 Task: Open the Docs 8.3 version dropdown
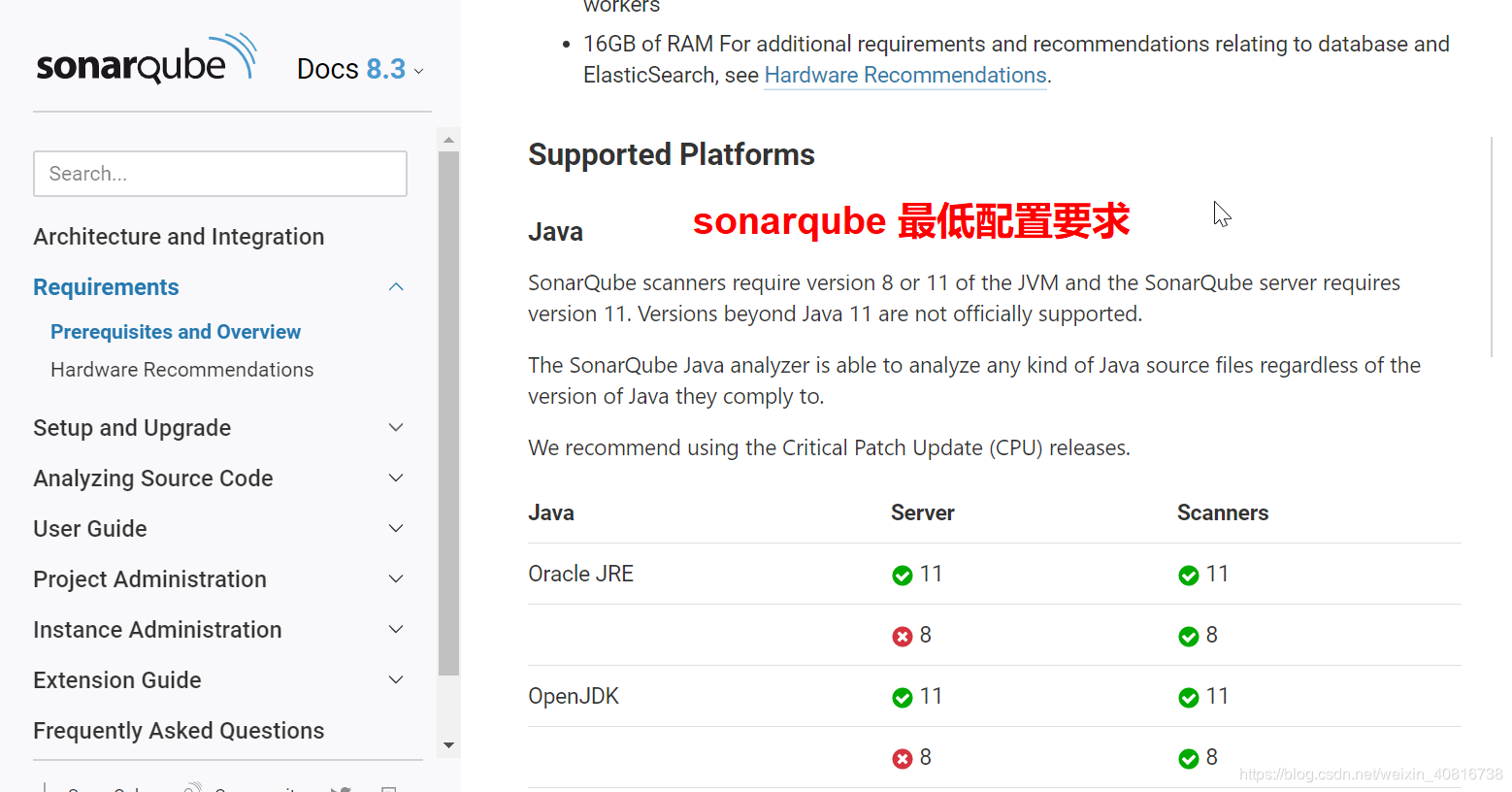360,70
